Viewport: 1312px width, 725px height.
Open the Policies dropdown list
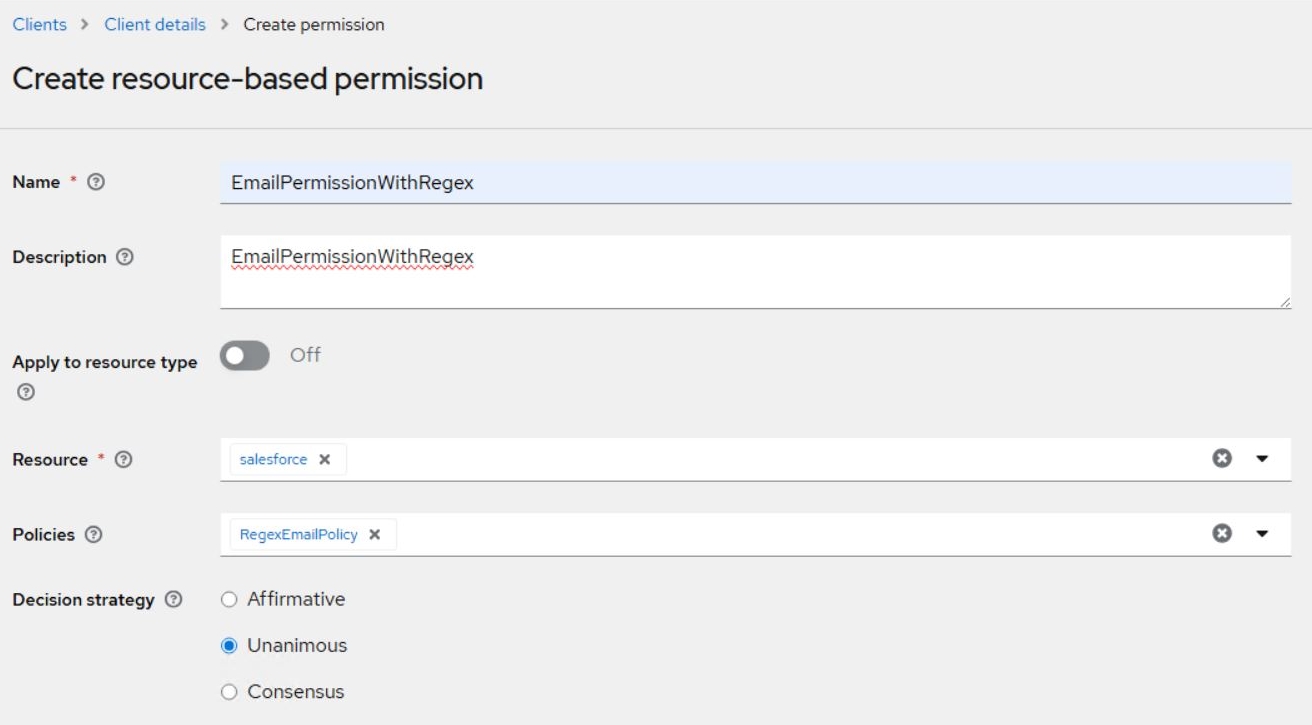[x=1262, y=534]
